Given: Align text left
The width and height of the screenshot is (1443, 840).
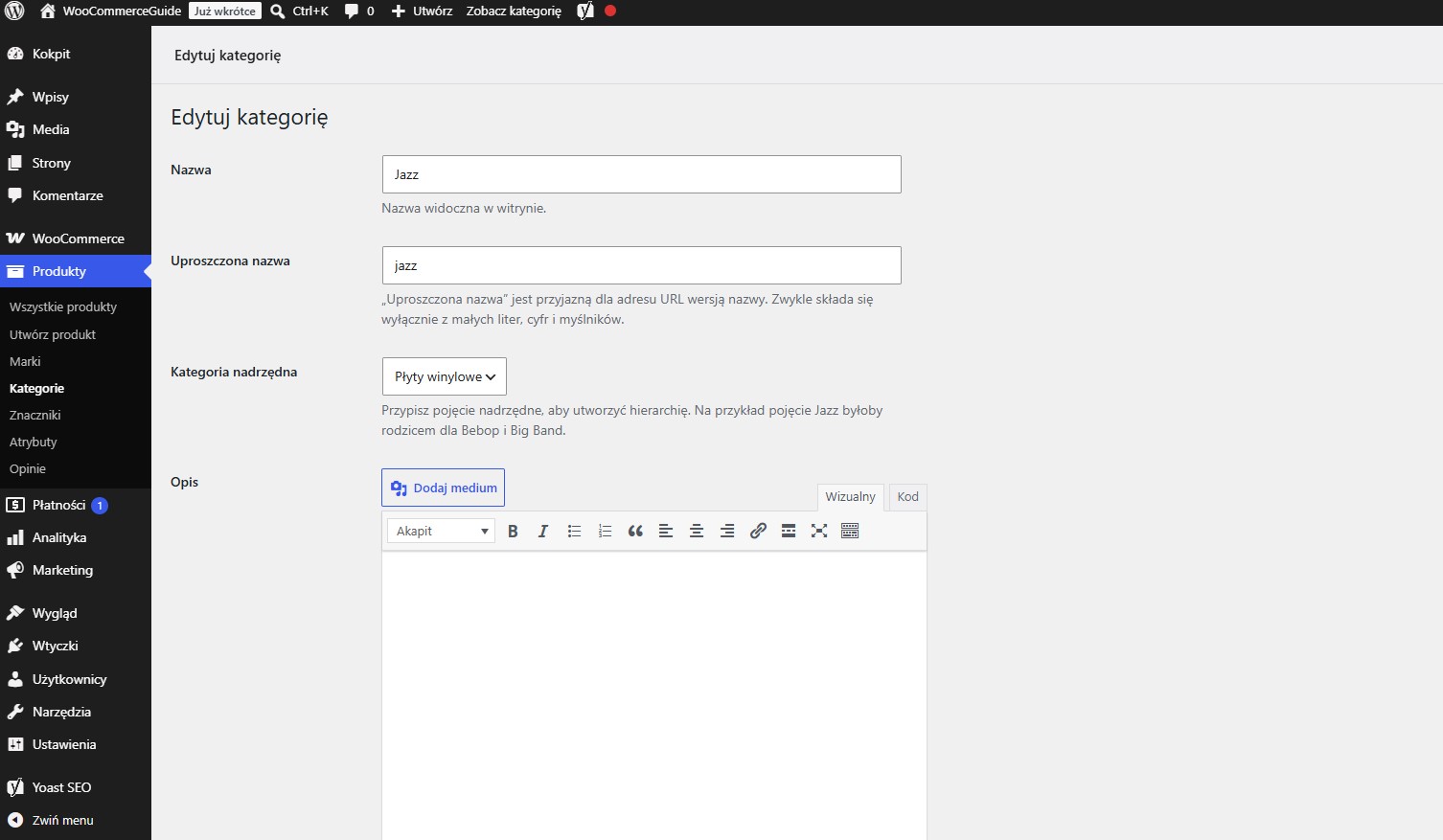Looking at the screenshot, I should pos(666,531).
